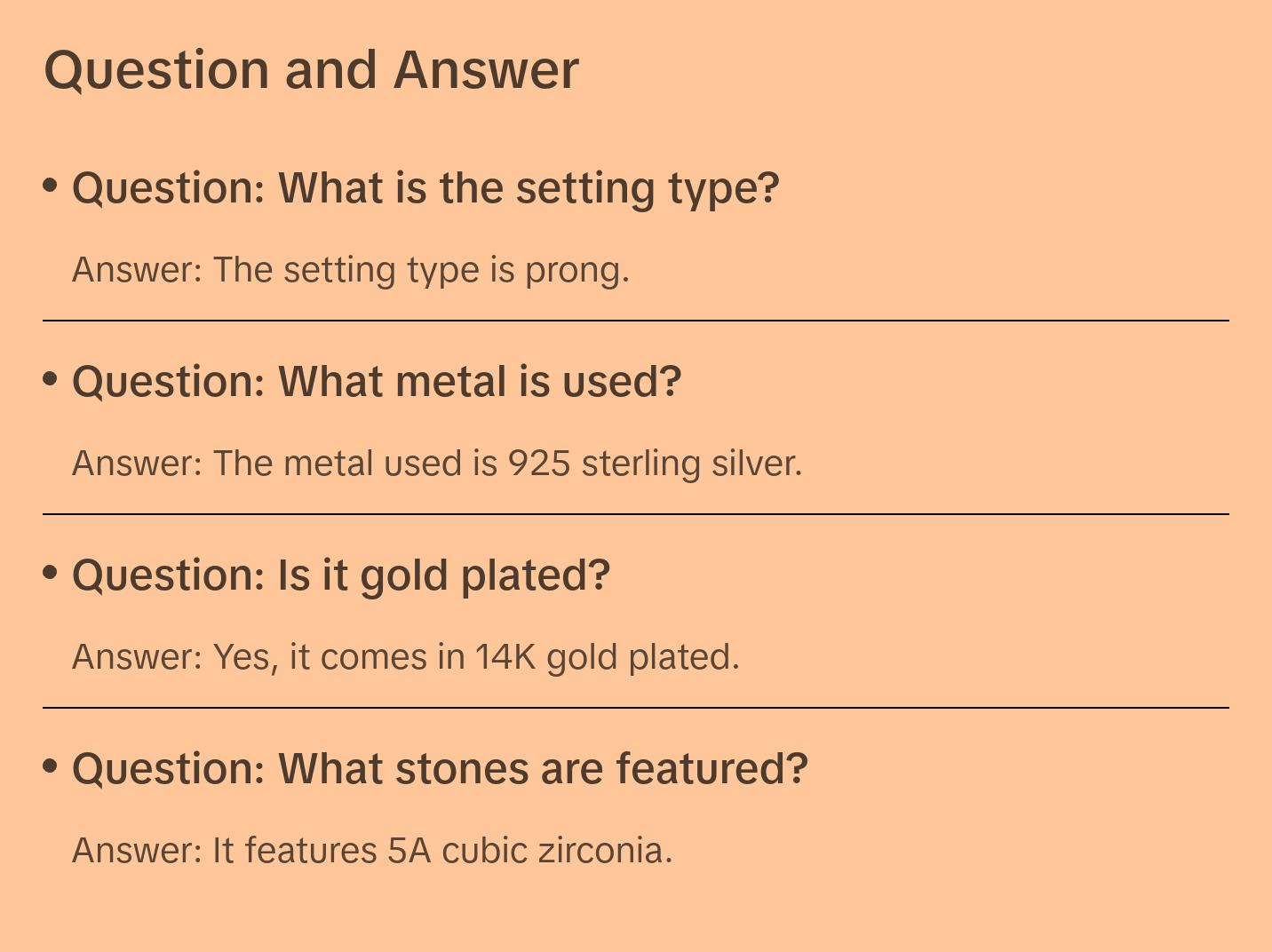
Task: Click the "Question and Answer" heading
Action: (x=311, y=69)
